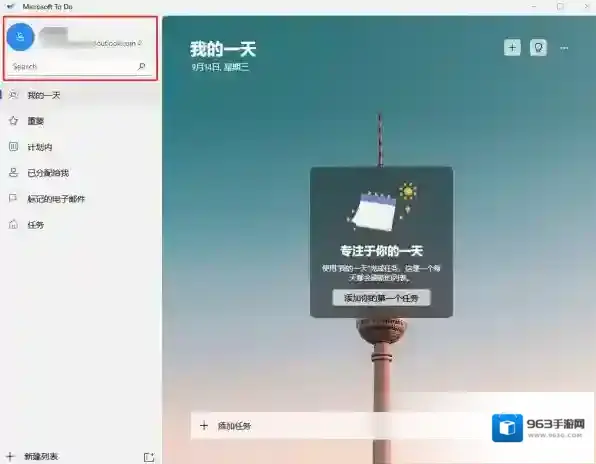Viewport: 596px width, 464px height.
Task: Open the three-dot more options menu
Action: 564,48
